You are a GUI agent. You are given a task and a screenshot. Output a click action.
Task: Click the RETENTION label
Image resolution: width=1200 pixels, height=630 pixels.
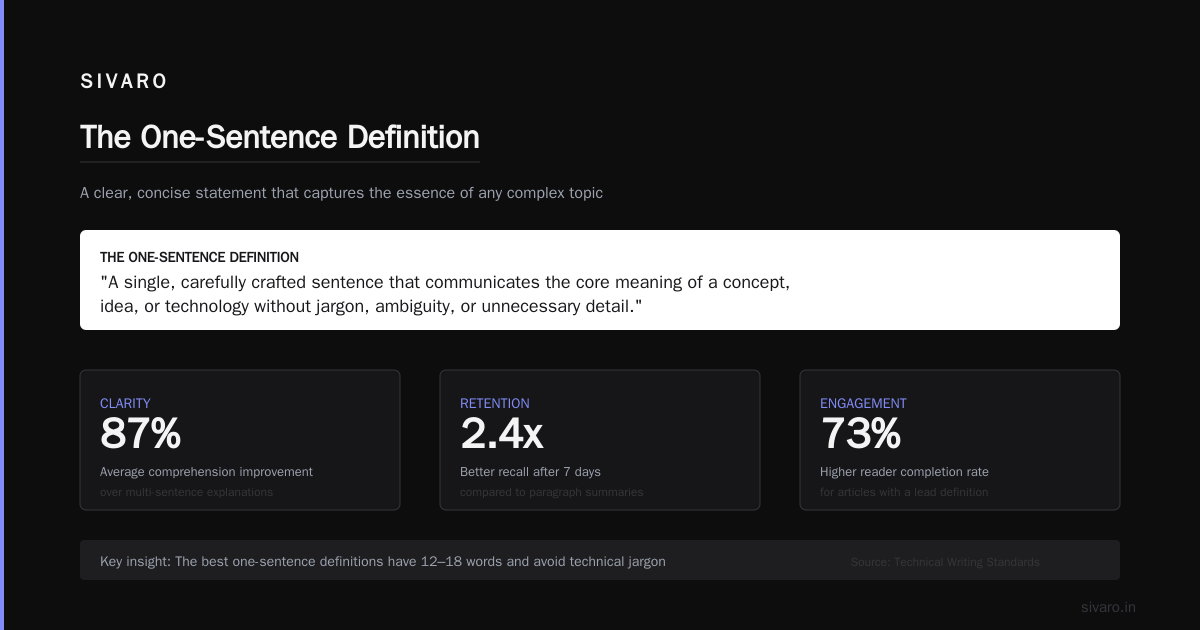coord(495,404)
